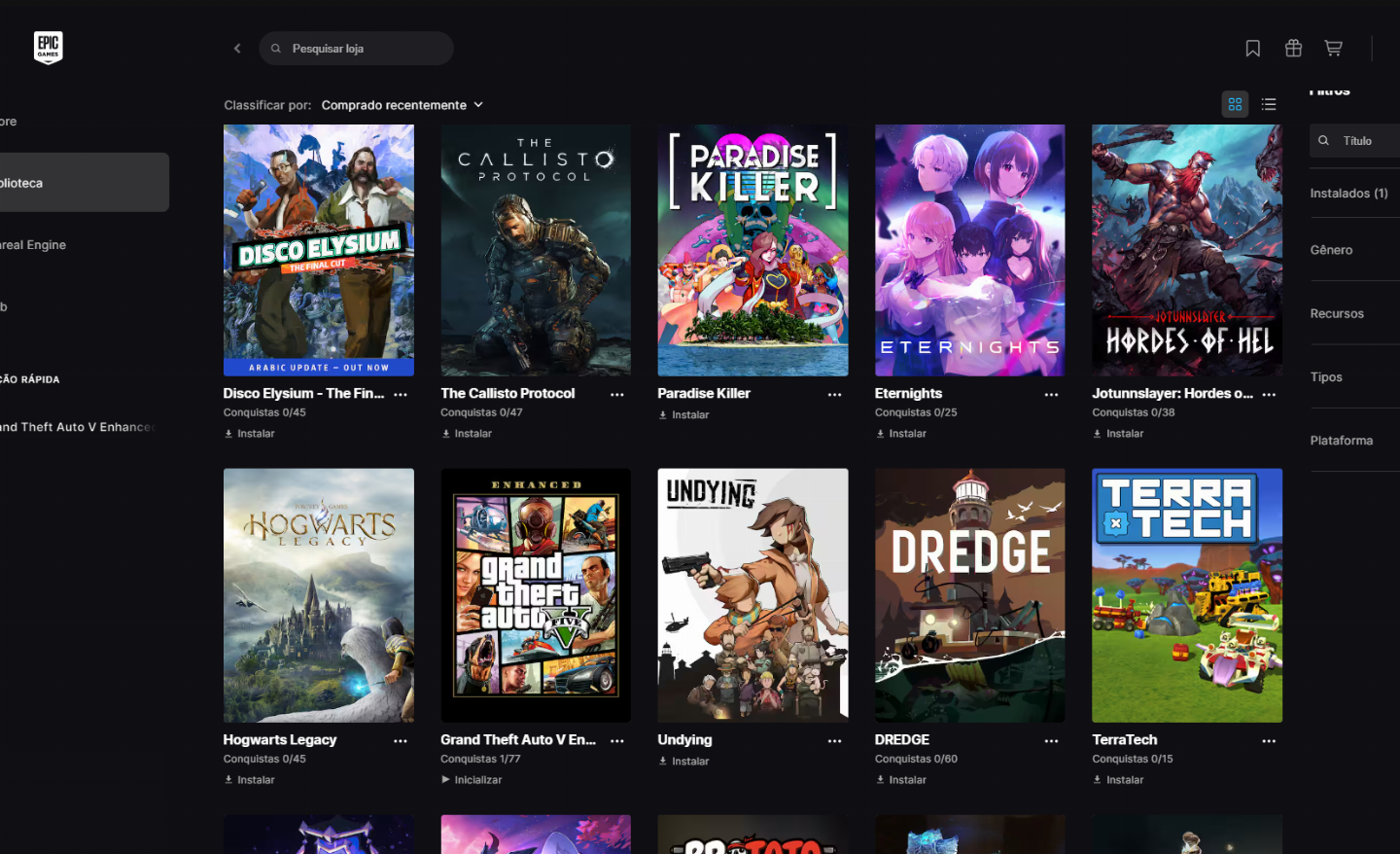The width and height of the screenshot is (1400, 854).
Task: Install Hogwarts Legacy
Action: pos(250,780)
